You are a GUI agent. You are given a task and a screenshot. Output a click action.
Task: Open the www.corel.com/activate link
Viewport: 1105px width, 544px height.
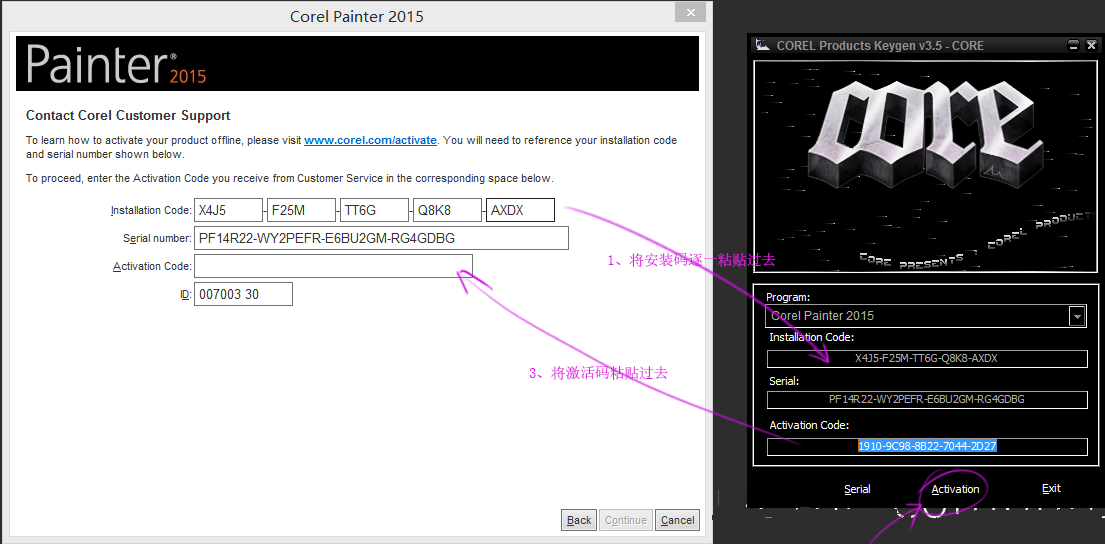pyautogui.click(x=371, y=140)
